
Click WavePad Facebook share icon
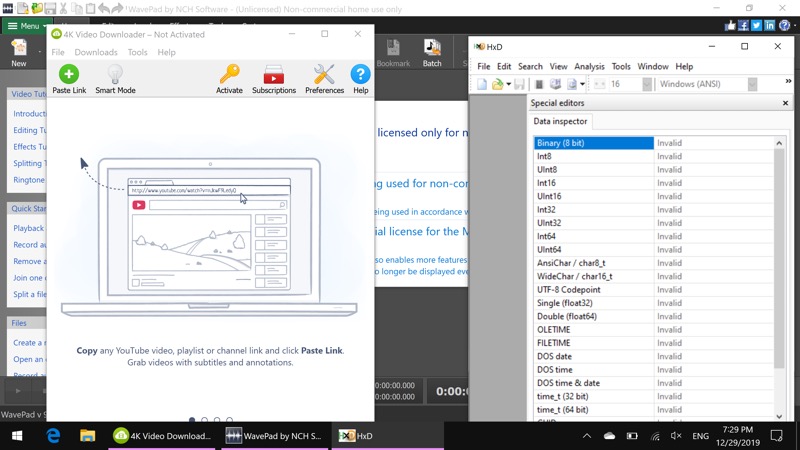pos(743,25)
